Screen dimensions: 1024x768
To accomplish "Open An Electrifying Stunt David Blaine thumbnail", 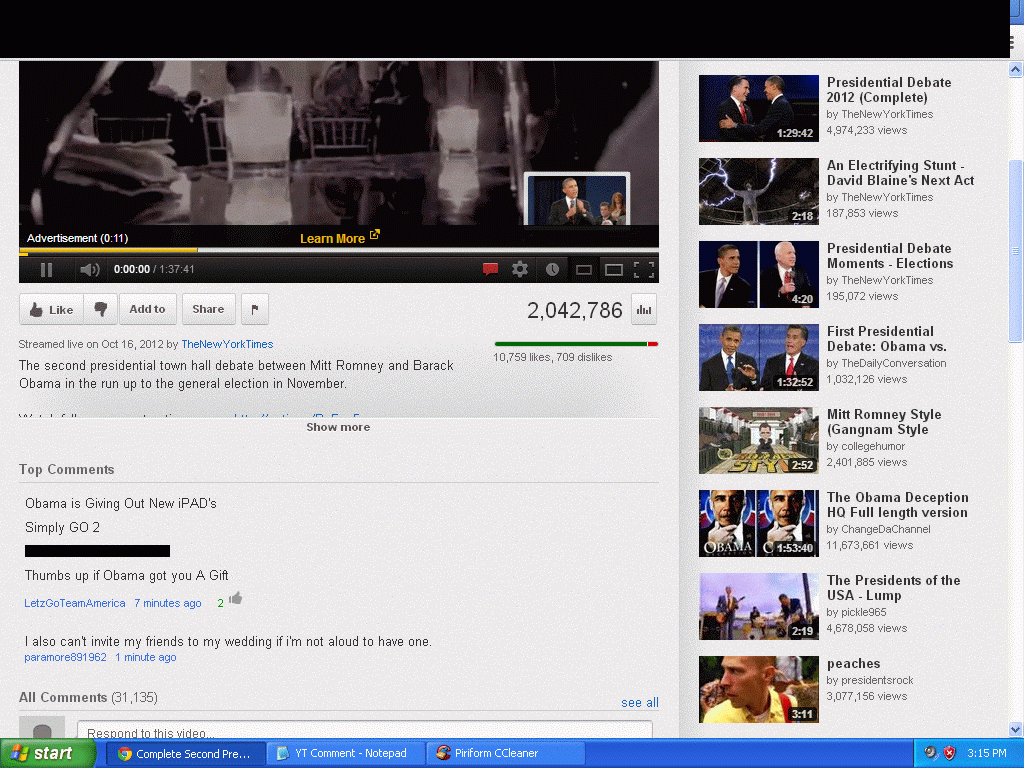I will point(759,191).
